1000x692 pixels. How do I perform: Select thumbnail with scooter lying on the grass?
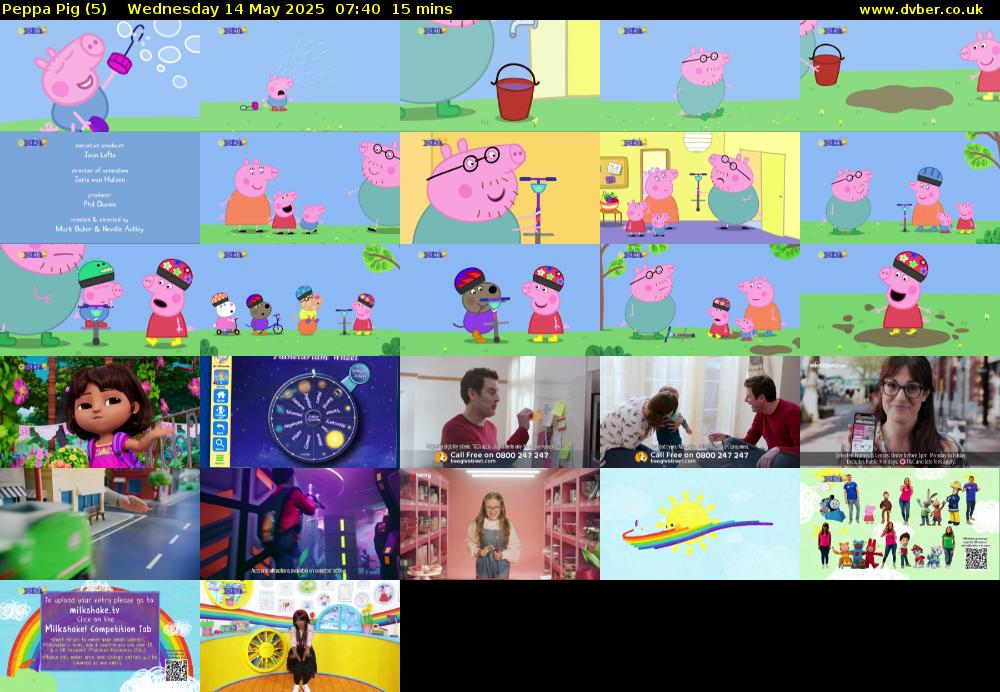pyautogui.click(x=700, y=300)
